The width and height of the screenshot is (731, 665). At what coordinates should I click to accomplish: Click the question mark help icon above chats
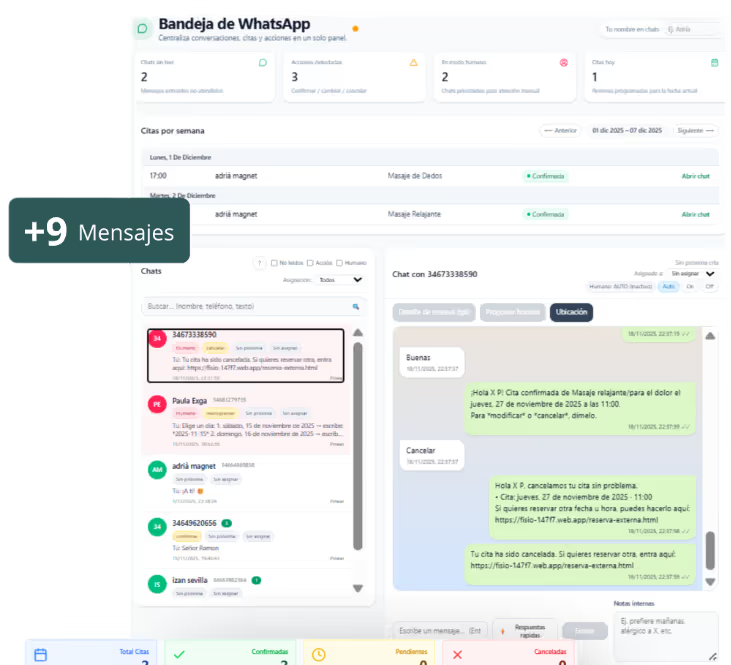tap(259, 263)
